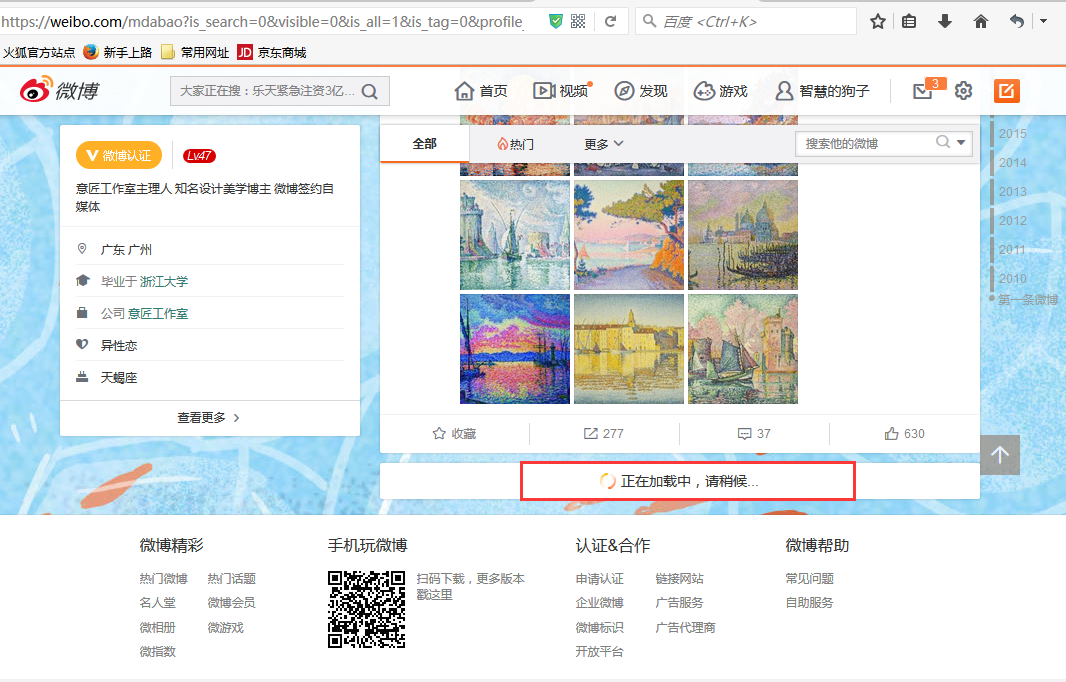Click the green shield security icon

pos(556,22)
